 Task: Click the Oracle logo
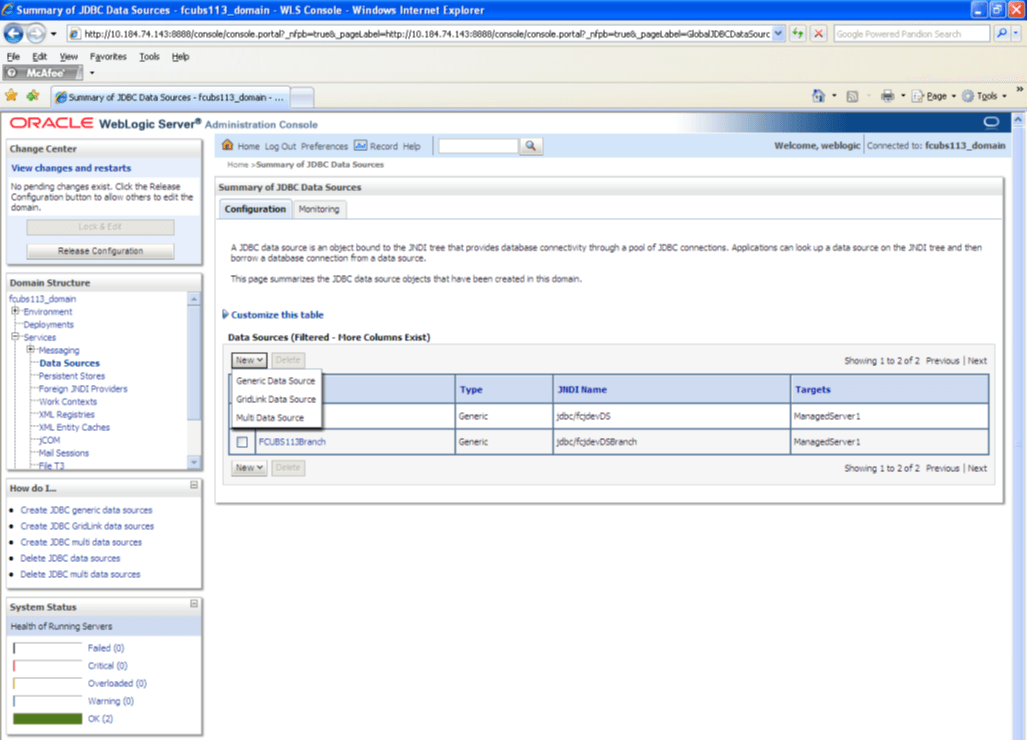[x=51, y=123]
